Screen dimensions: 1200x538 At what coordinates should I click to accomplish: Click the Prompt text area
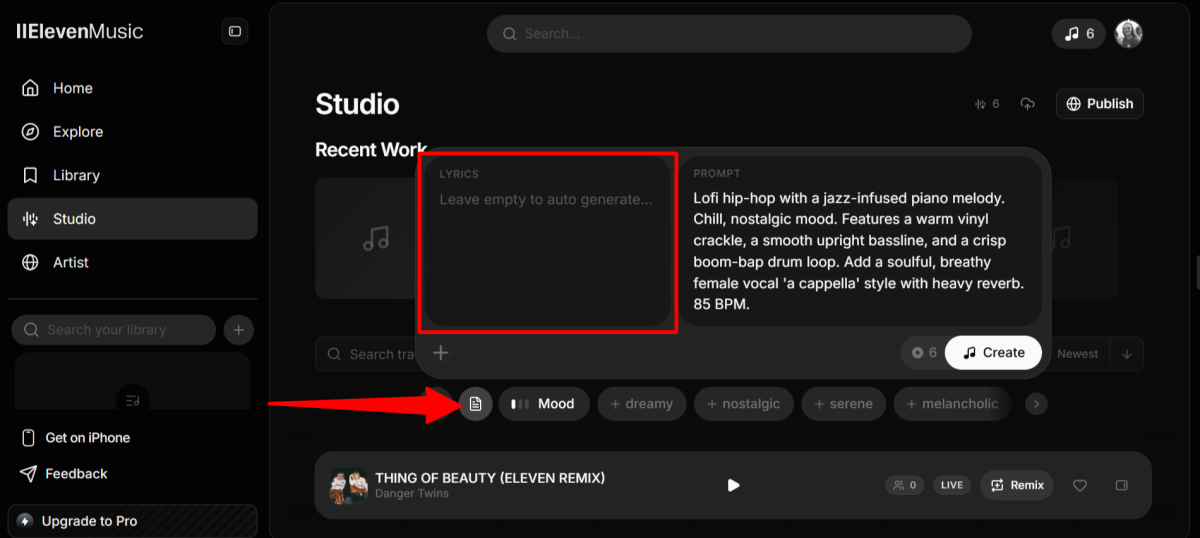[x=860, y=241]
